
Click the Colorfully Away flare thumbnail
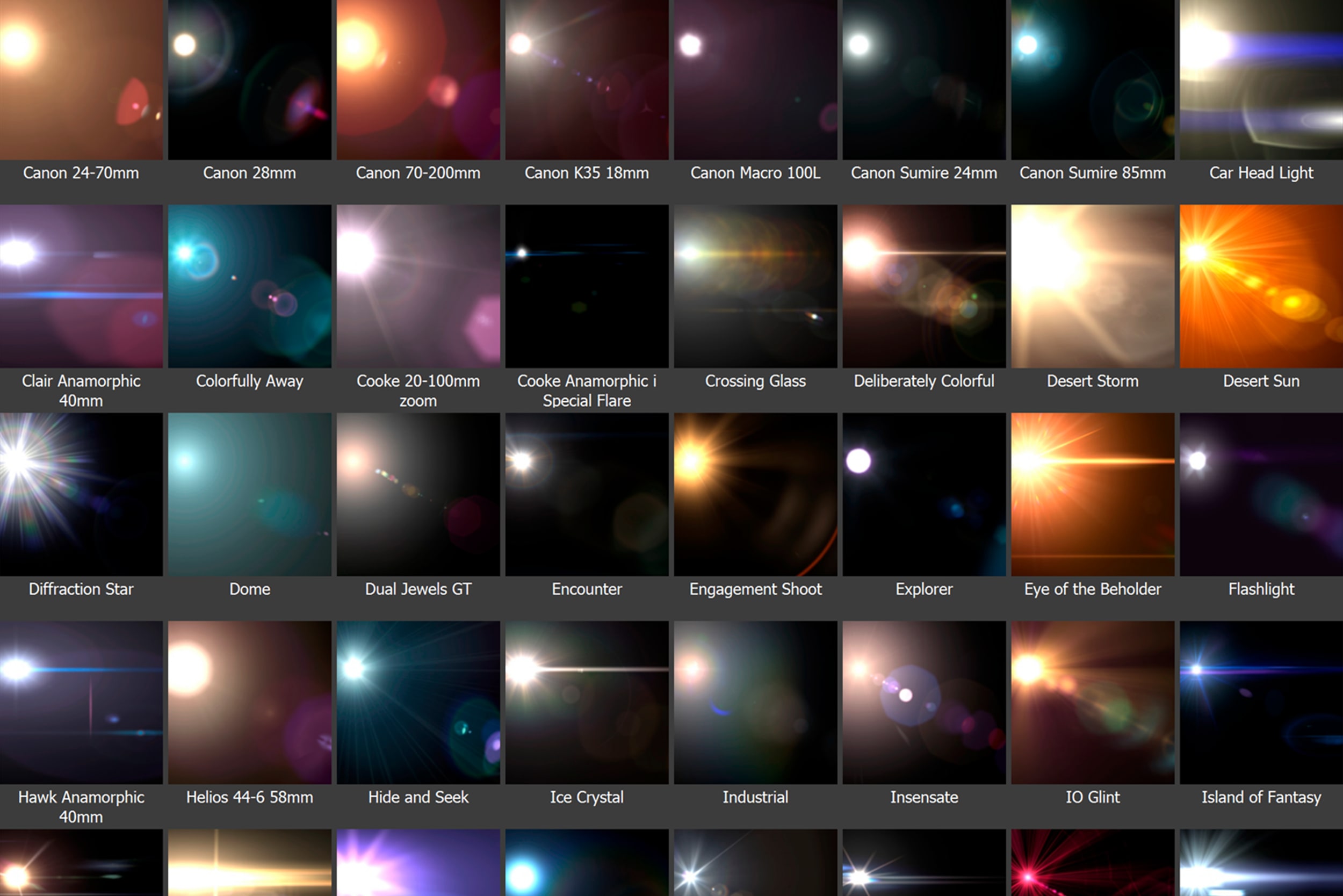[249, 286]
